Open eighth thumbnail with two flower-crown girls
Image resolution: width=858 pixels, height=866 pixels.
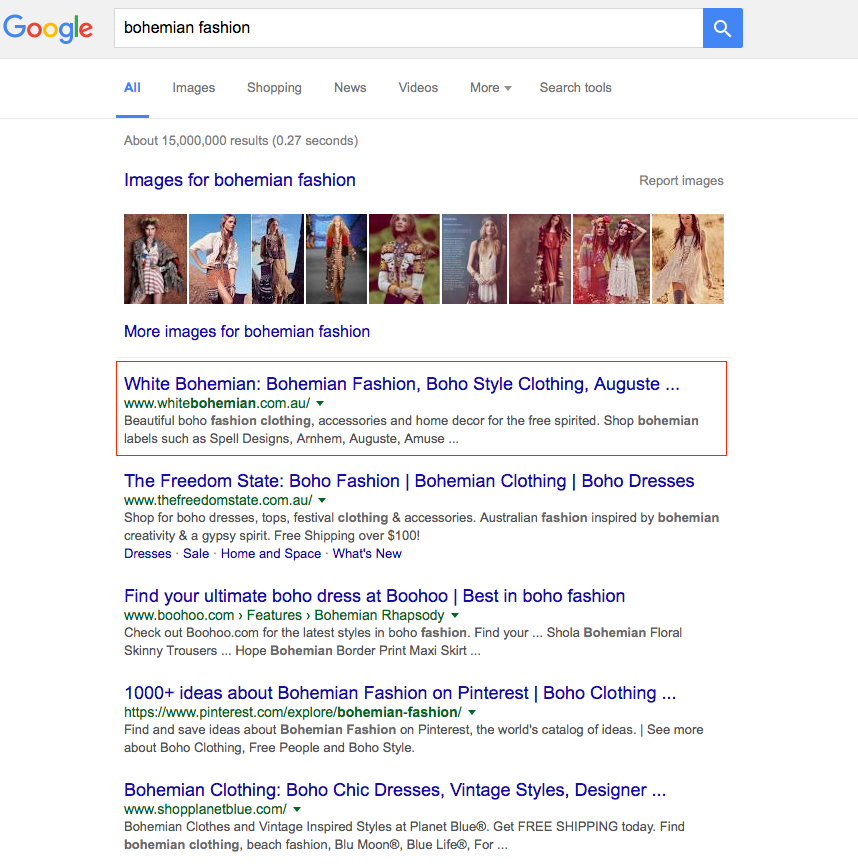point(611,259)
